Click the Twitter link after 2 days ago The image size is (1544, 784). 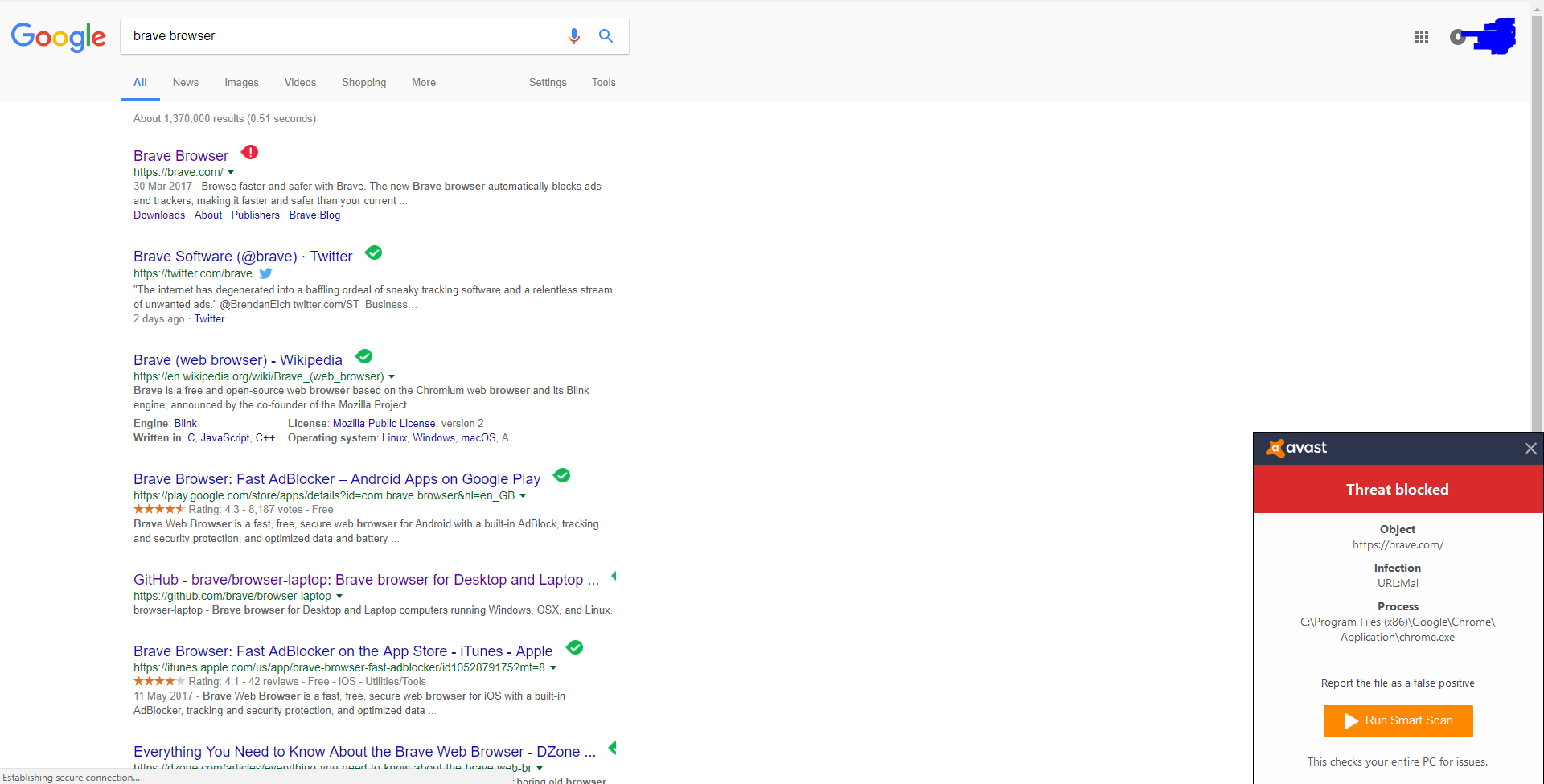pos(209,319)
